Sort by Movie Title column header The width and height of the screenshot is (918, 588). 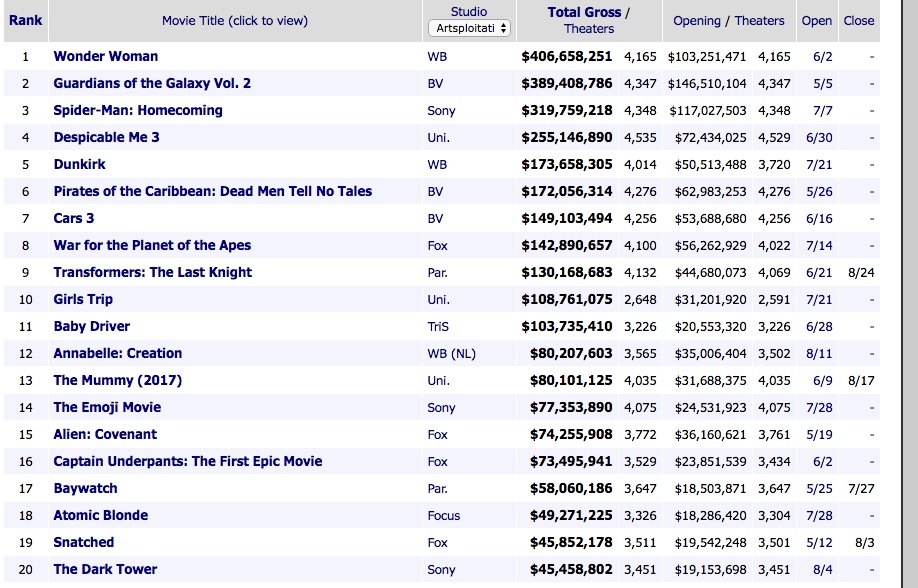point(235,20)
